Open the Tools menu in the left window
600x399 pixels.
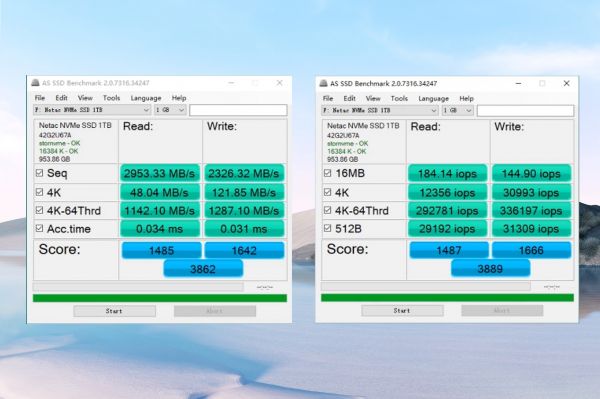coord(111,98)
